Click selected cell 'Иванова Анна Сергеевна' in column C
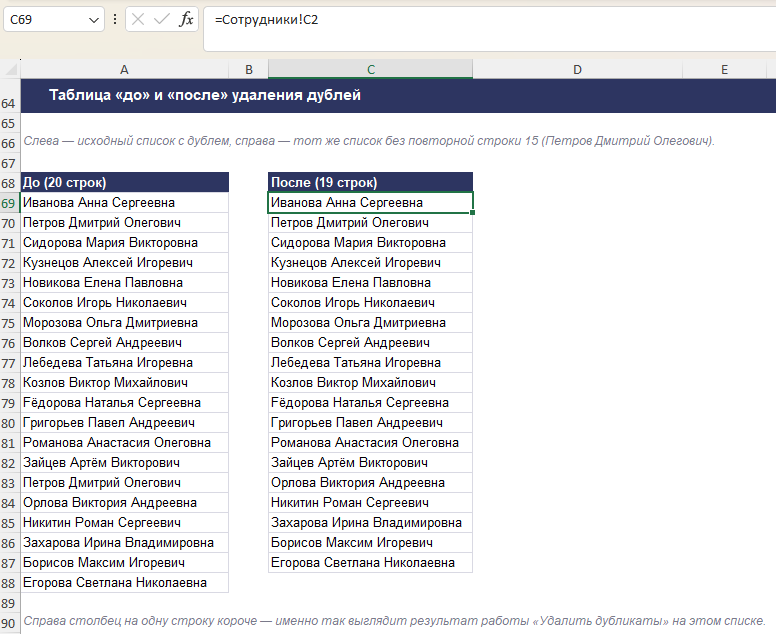The image size is (776, 634). (x=371, y=202)
